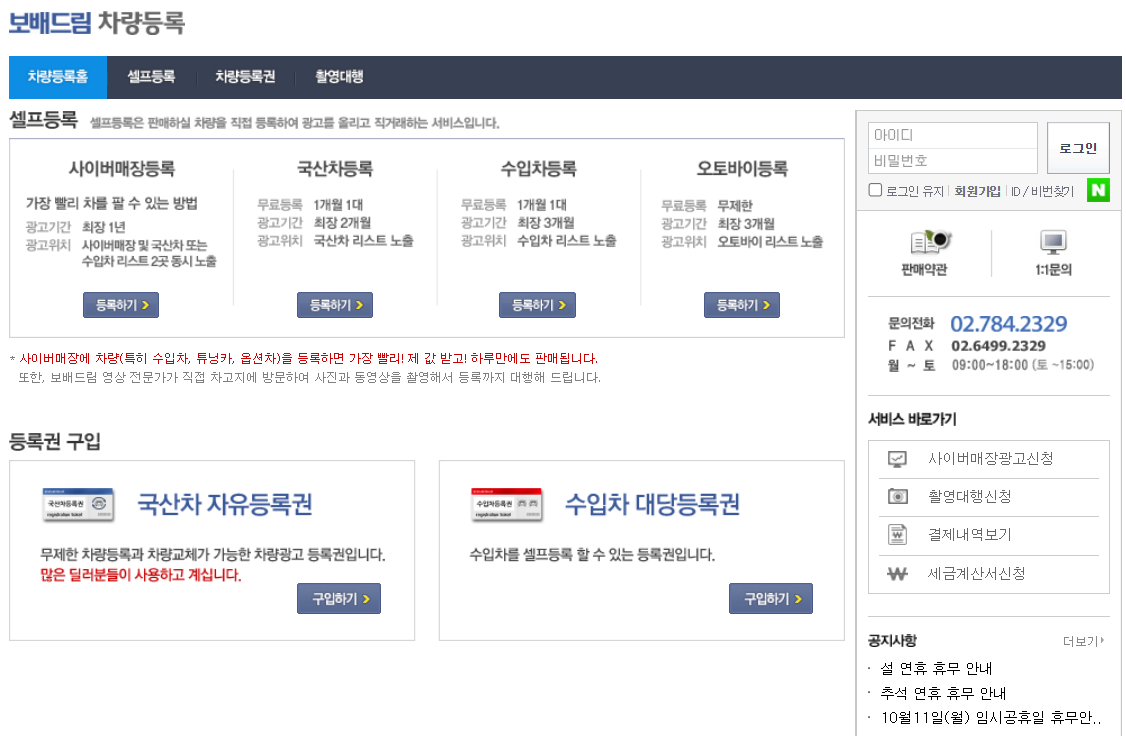Open the 설 연휴 휴무 안내 notice

(x=936, y=668)
